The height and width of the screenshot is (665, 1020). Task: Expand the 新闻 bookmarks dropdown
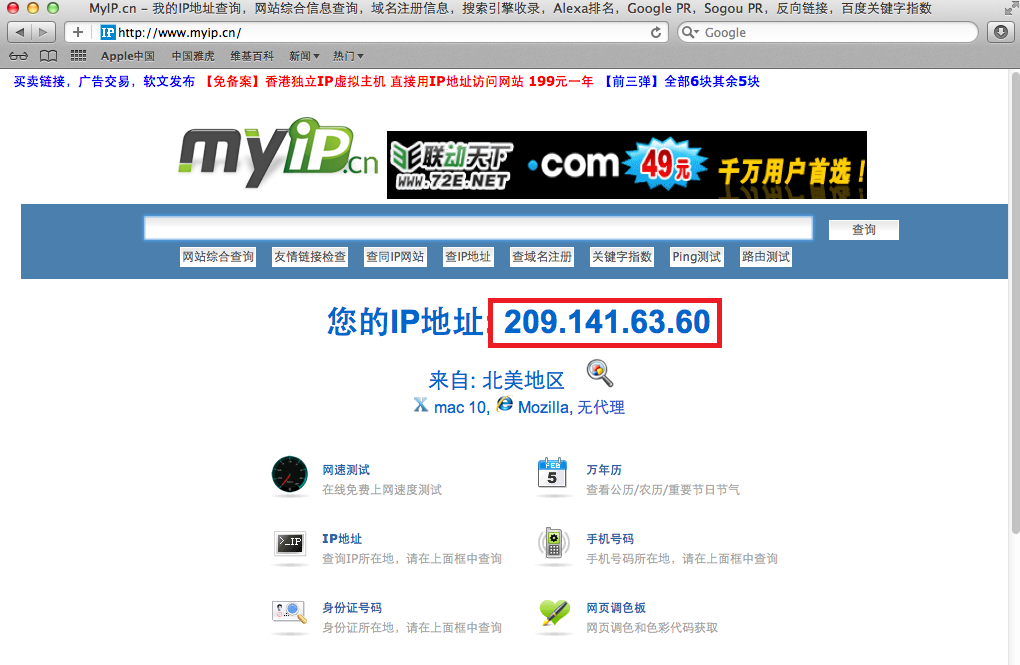click(304, 56)
